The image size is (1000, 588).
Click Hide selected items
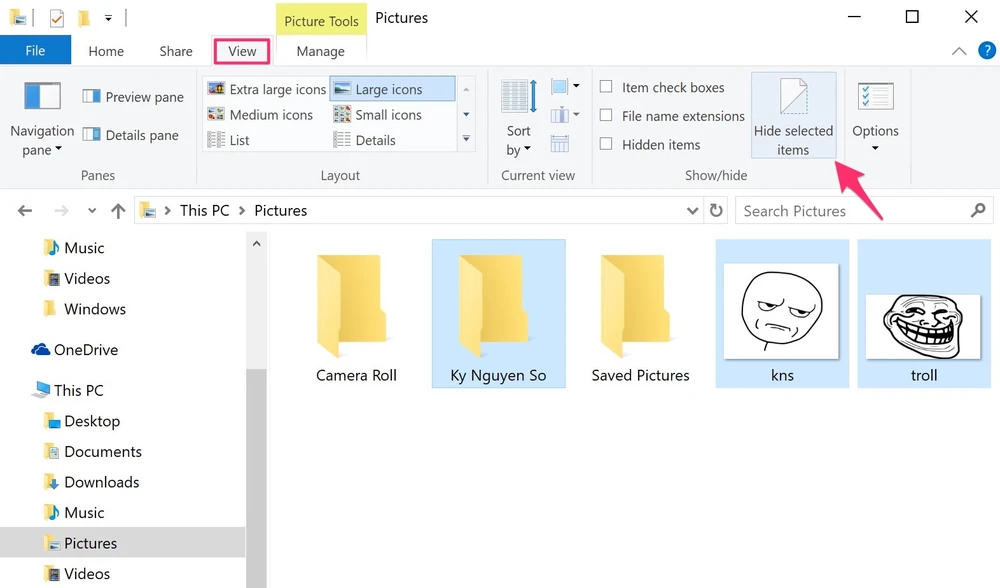793,114
